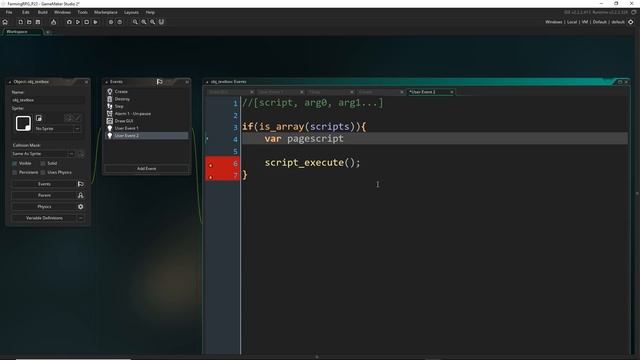Image resolution: width=640 pixels, height=360 pixels.
Task: Select the Destroy event
Action: tap(147, 99)
